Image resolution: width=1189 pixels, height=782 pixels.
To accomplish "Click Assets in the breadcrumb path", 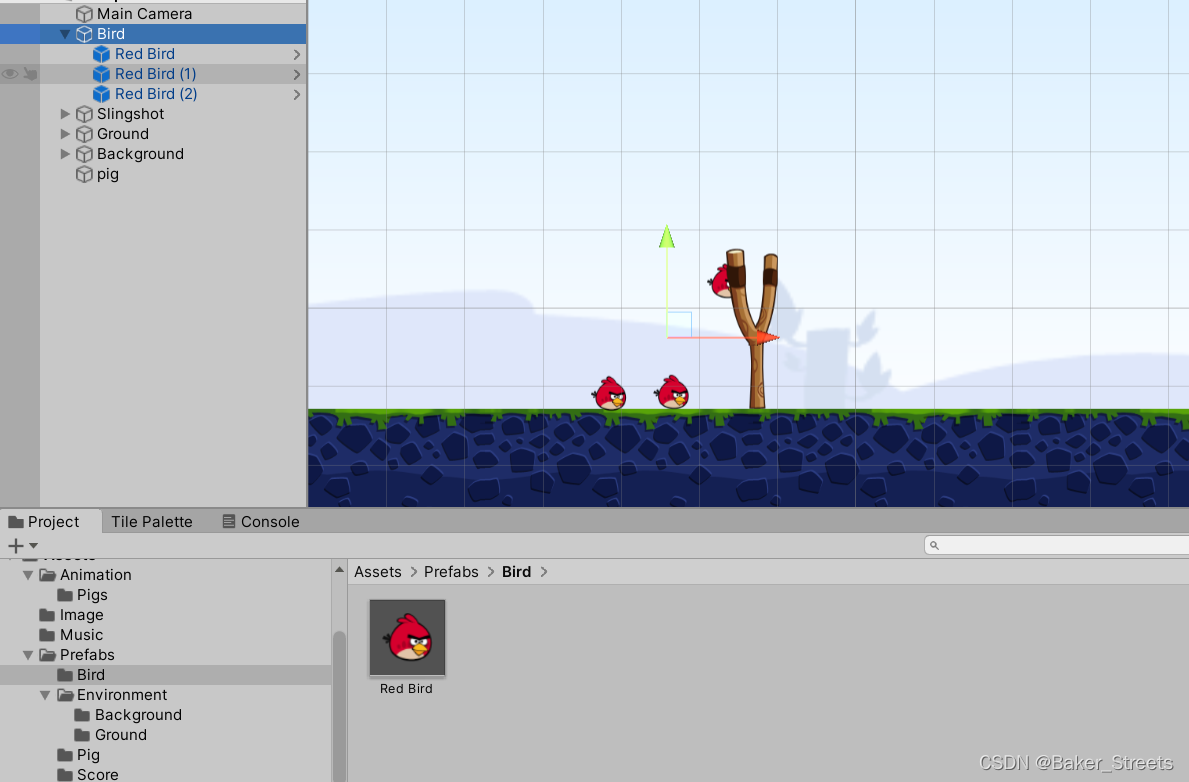I will click(x=378, y=572).
